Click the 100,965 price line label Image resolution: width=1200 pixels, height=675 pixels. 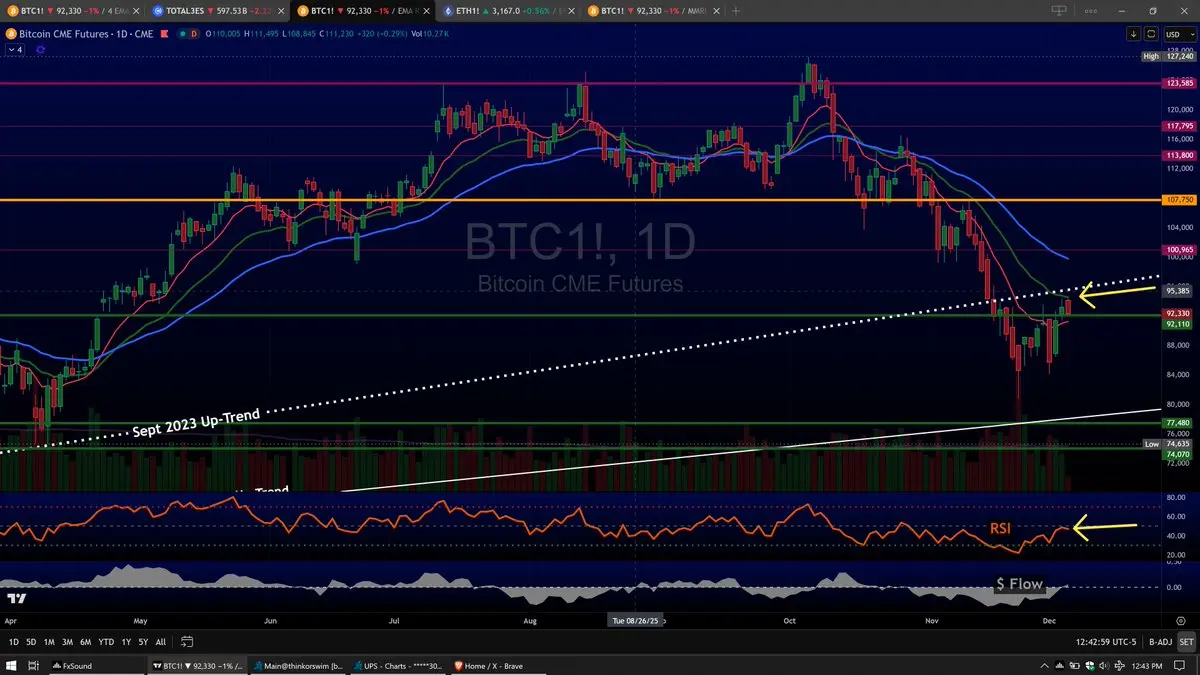click(x=1179, y=249)
